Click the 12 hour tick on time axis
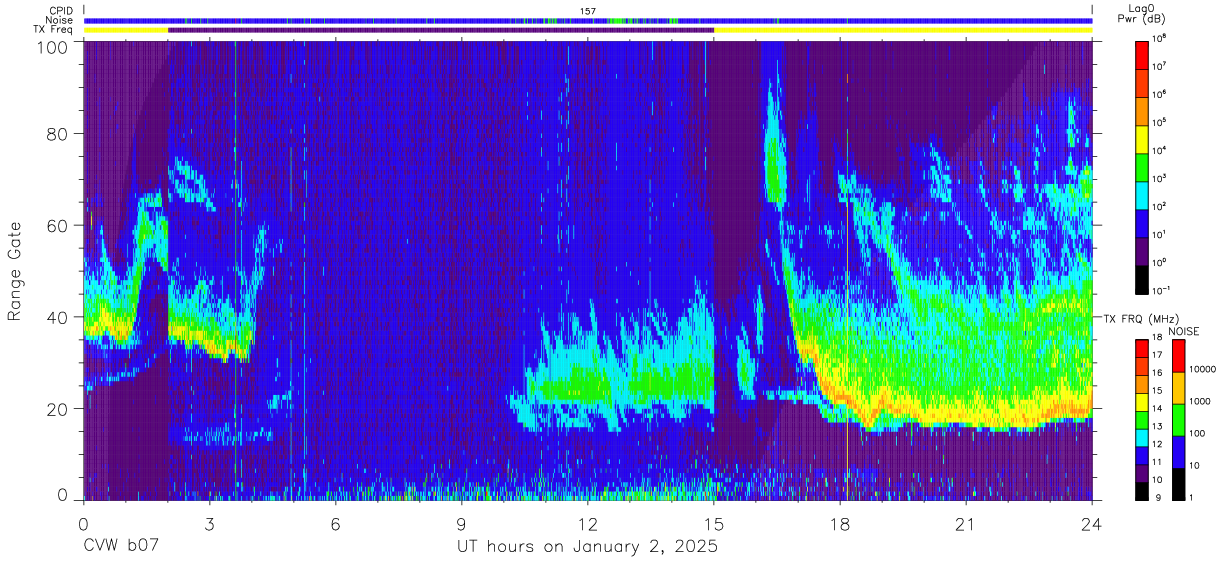This screenshot has height=567, width=1228. 588,525
